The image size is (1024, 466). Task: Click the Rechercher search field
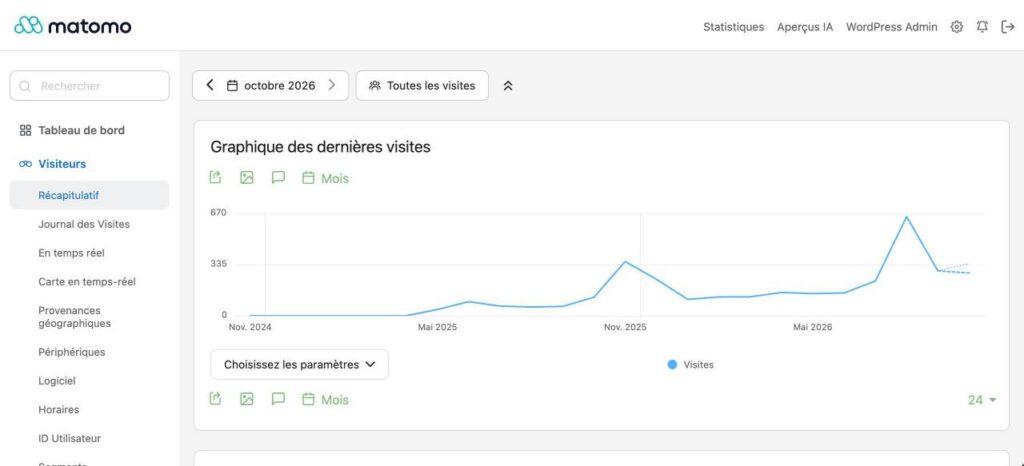tap(89, 85)
